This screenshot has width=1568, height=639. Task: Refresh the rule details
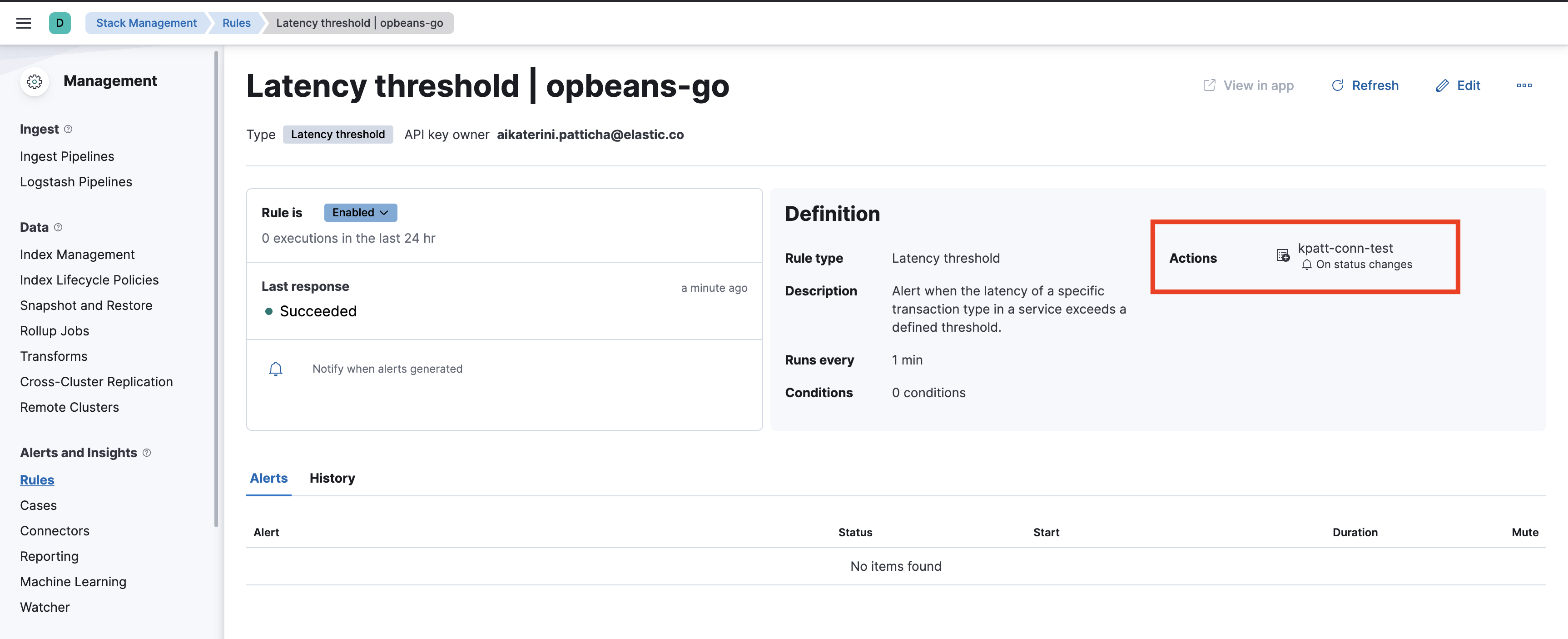pos(1365,85)
